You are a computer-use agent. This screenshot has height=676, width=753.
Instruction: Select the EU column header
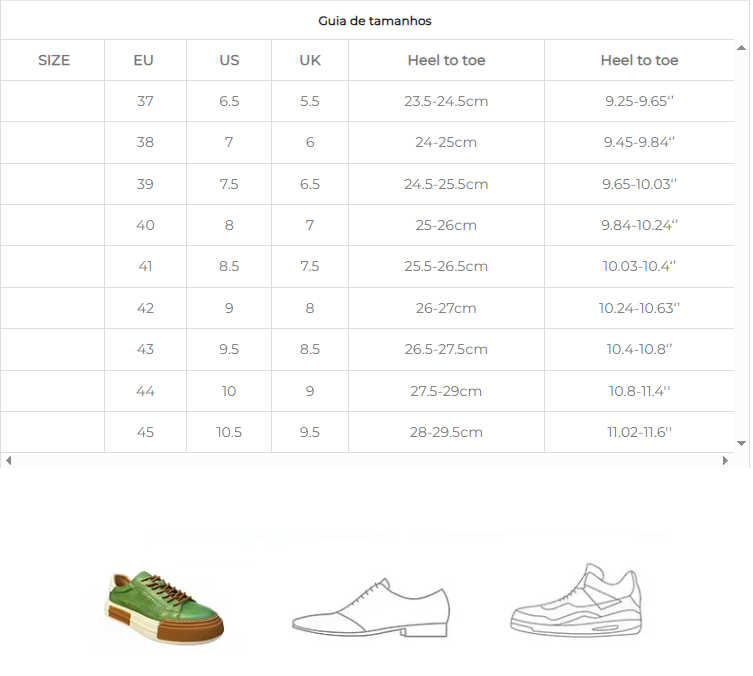click(x=144, y=60)
